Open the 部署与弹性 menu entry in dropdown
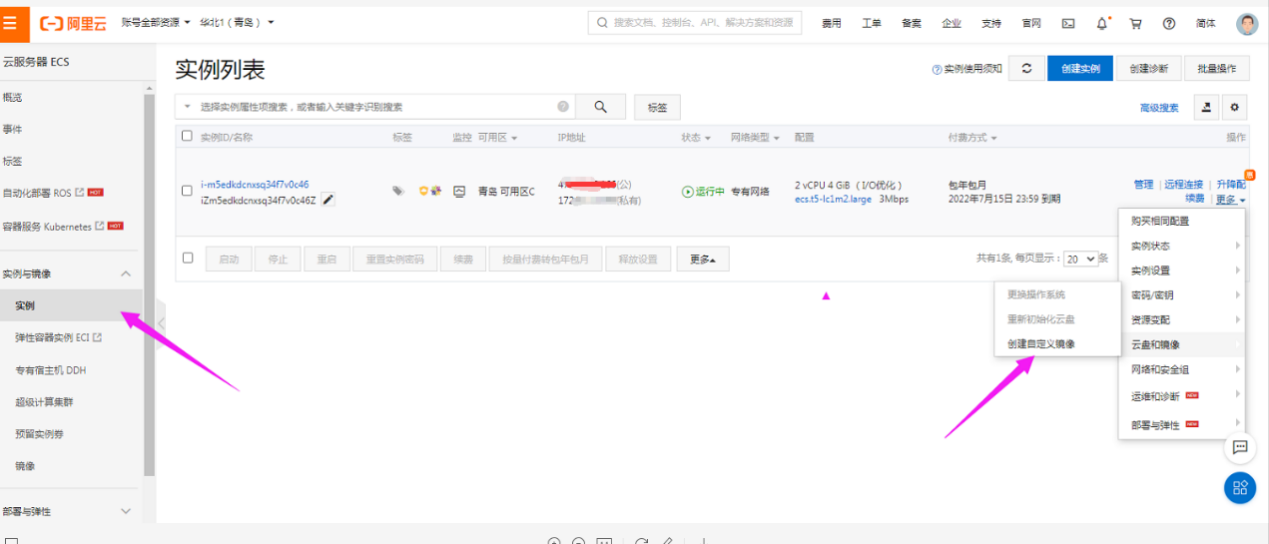The height and width of the screenshot is (544, 1269). [x=1181, y=424]
